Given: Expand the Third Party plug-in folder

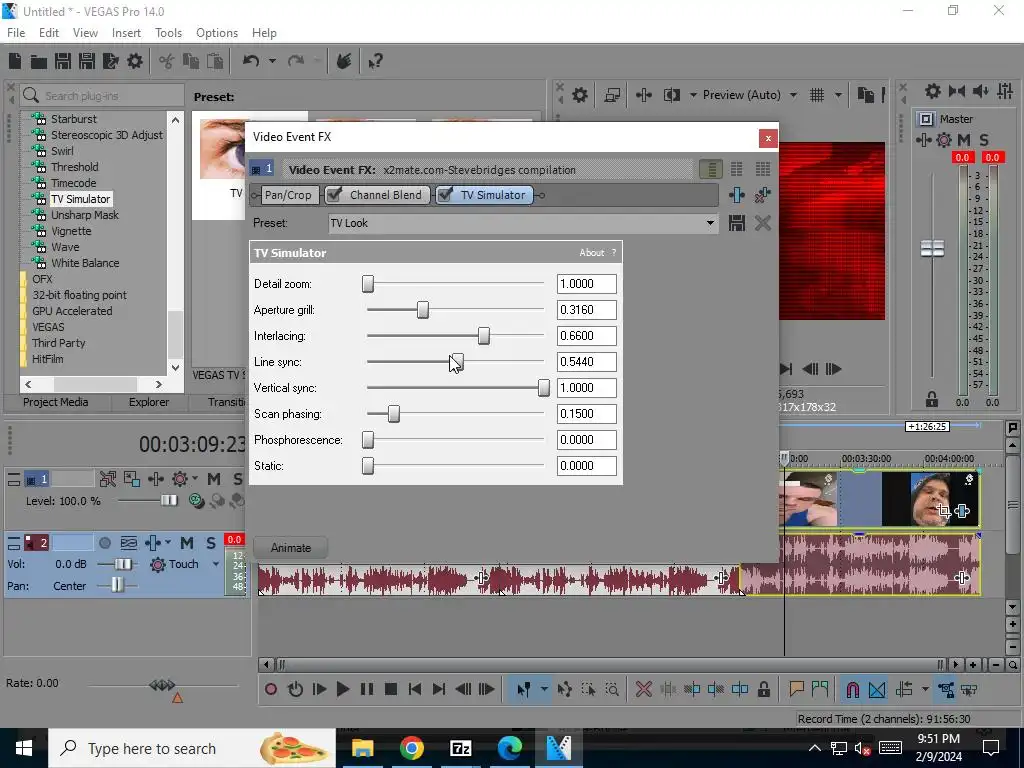Looking at the screenshot, I should tap(58, 343).
